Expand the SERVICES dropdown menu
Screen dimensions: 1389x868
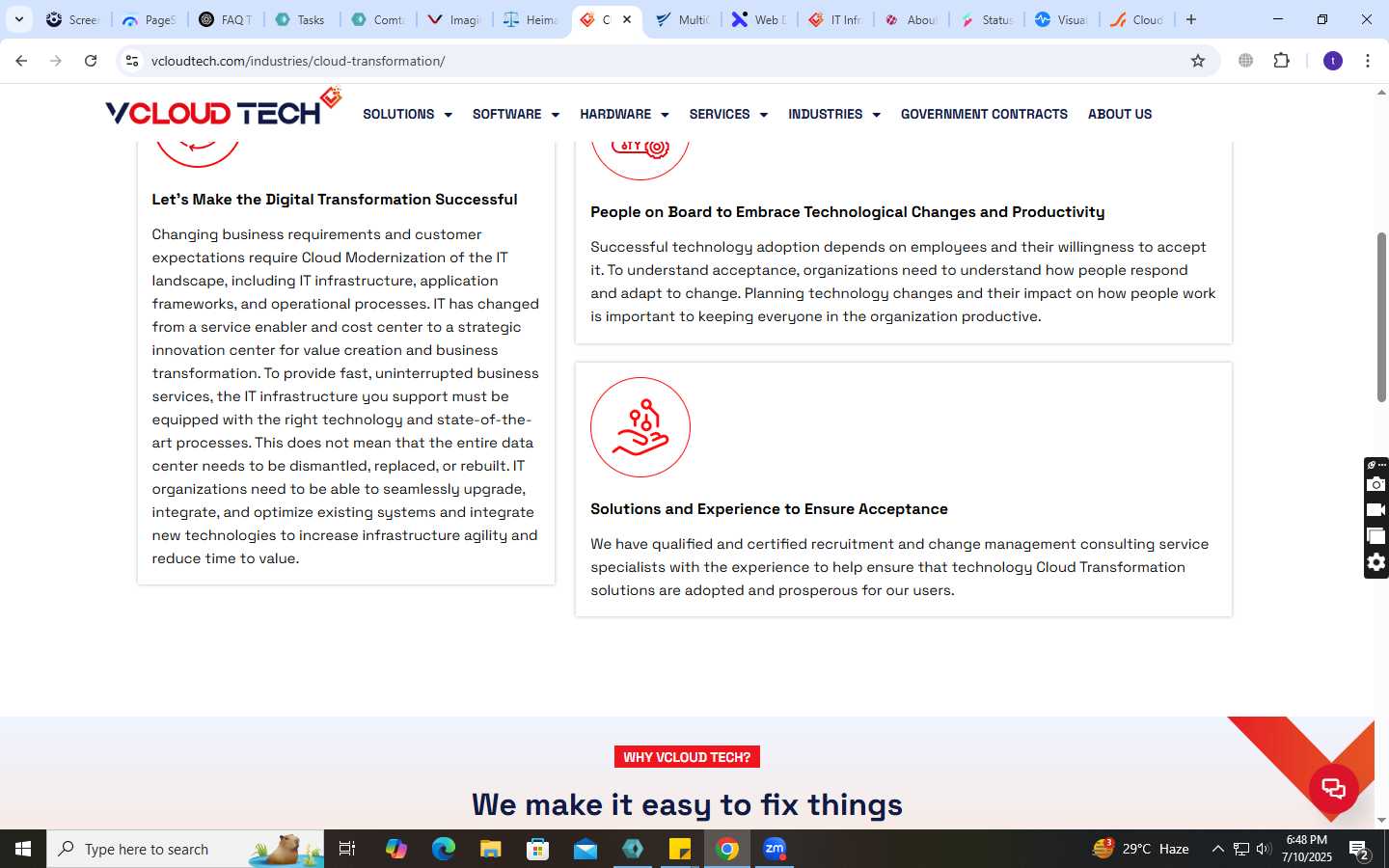728,114
